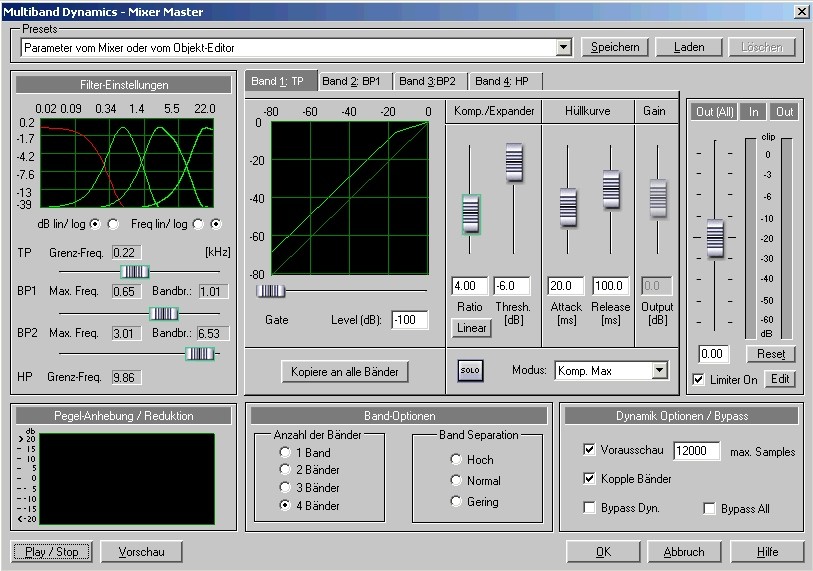Toggle the Vorausschau checkbox
Image resolution: width=813 pixels, height=571 pixels.
point(589,450)
